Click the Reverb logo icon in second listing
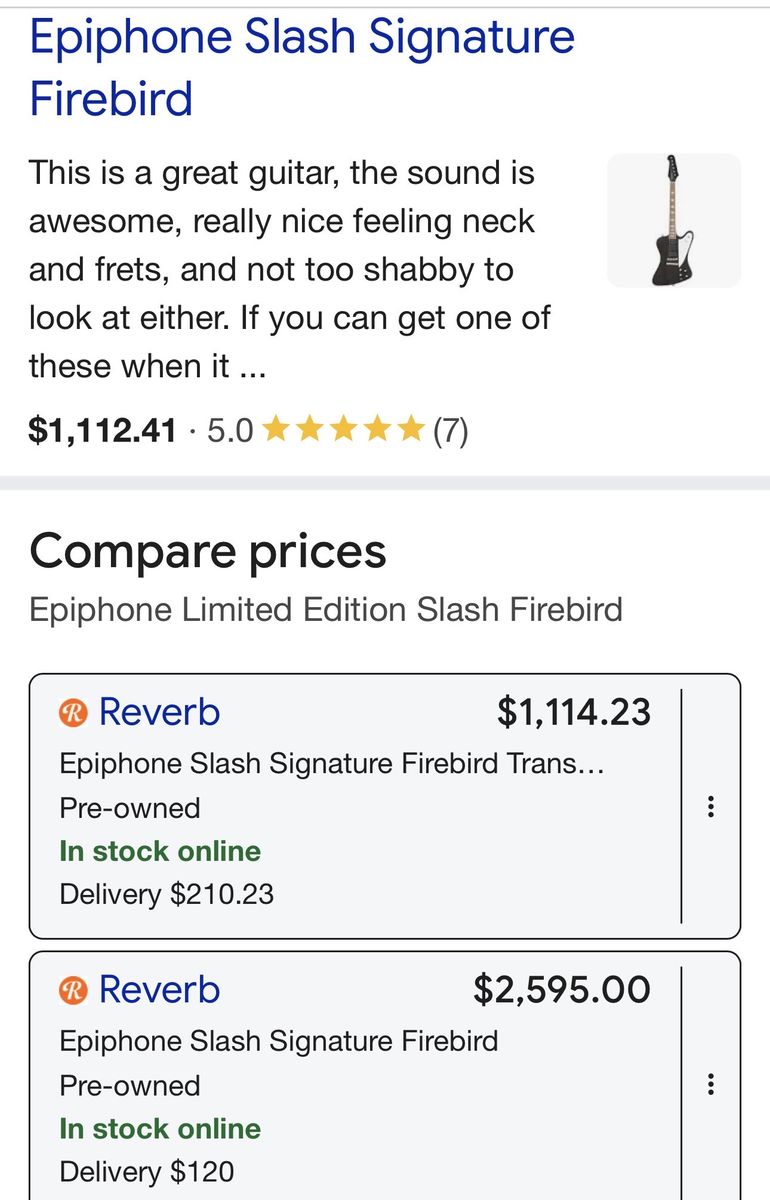Viewport: 770px width, 1200px height. [74, 990]
